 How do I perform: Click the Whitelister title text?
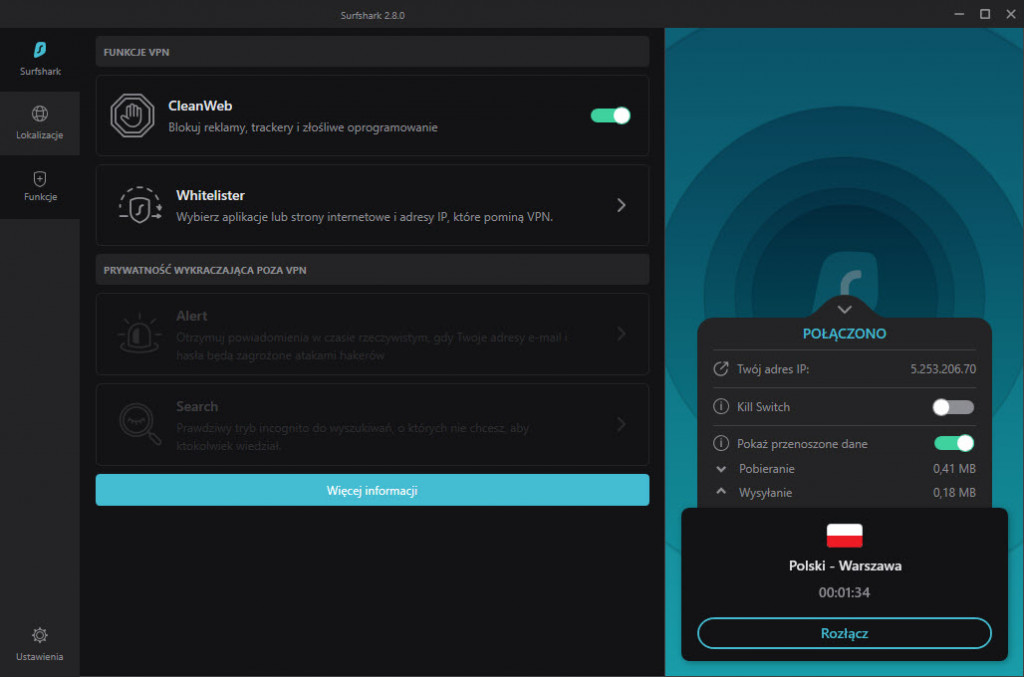click(x=210, y=195)
